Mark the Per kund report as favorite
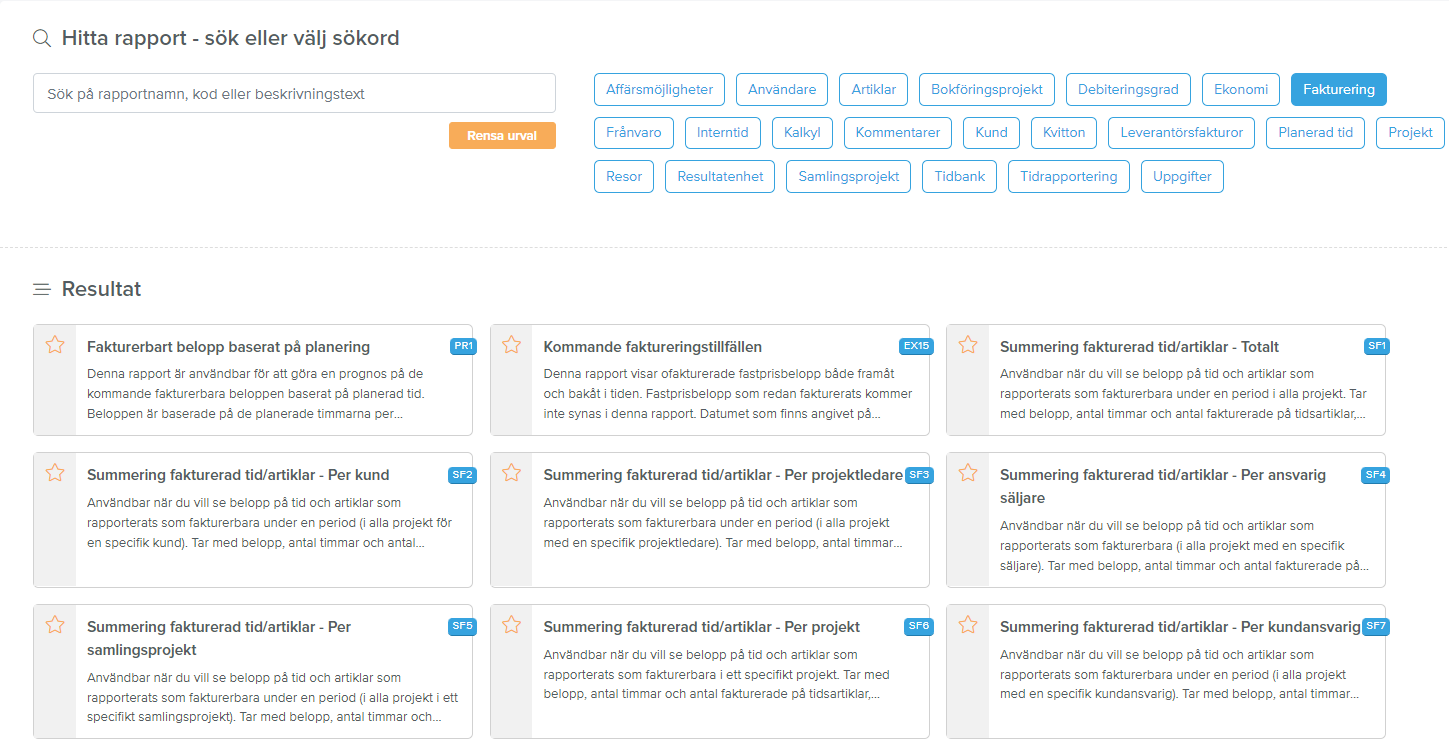Screen dimensions: 1449x747 click(55, 473)
